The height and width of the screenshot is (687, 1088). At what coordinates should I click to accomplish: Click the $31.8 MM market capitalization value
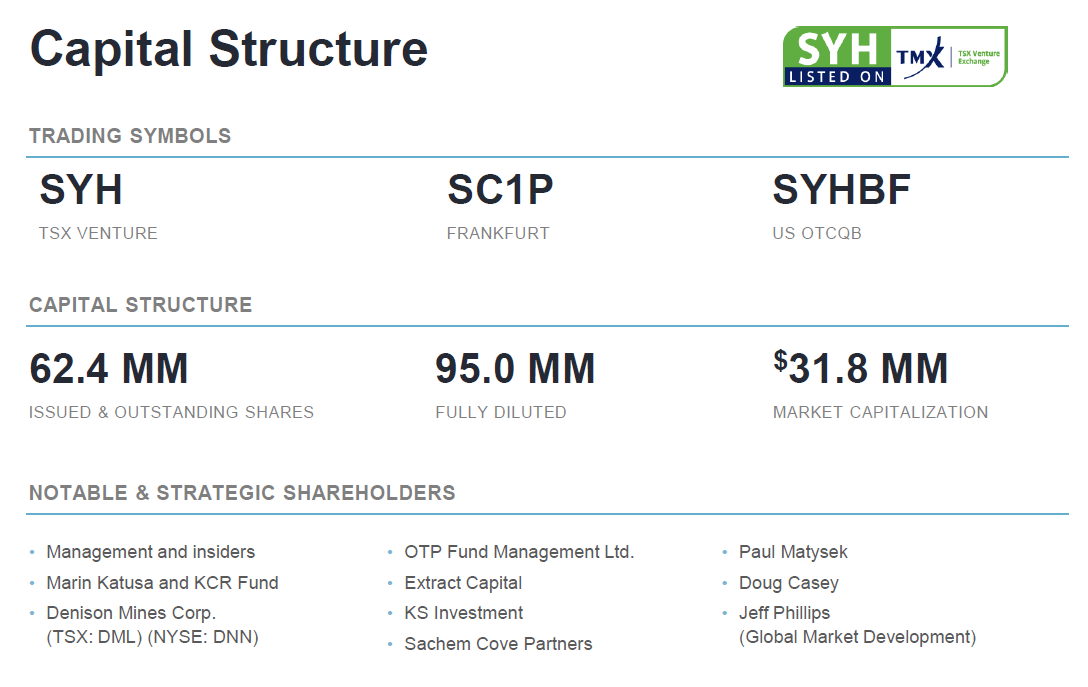coord(860,369)
